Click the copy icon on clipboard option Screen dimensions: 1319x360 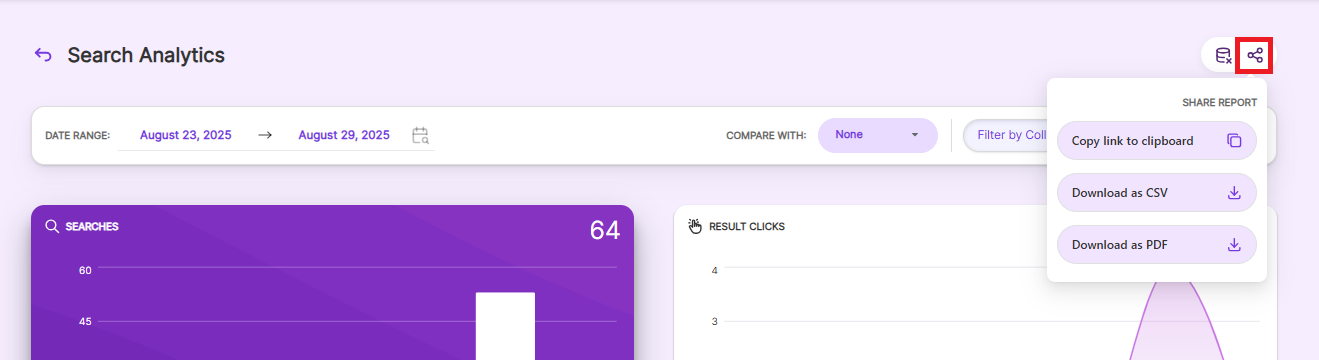[x=1234, y=141]
